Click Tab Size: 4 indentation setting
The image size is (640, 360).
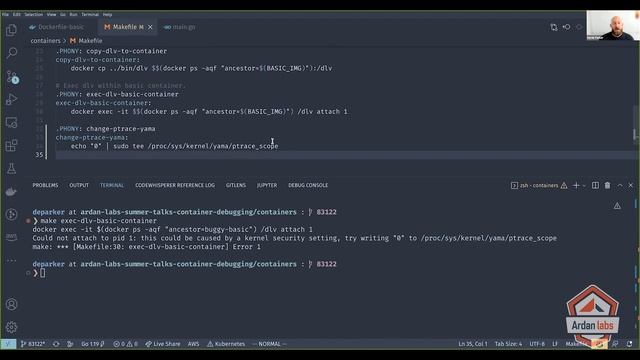point(508,344)
